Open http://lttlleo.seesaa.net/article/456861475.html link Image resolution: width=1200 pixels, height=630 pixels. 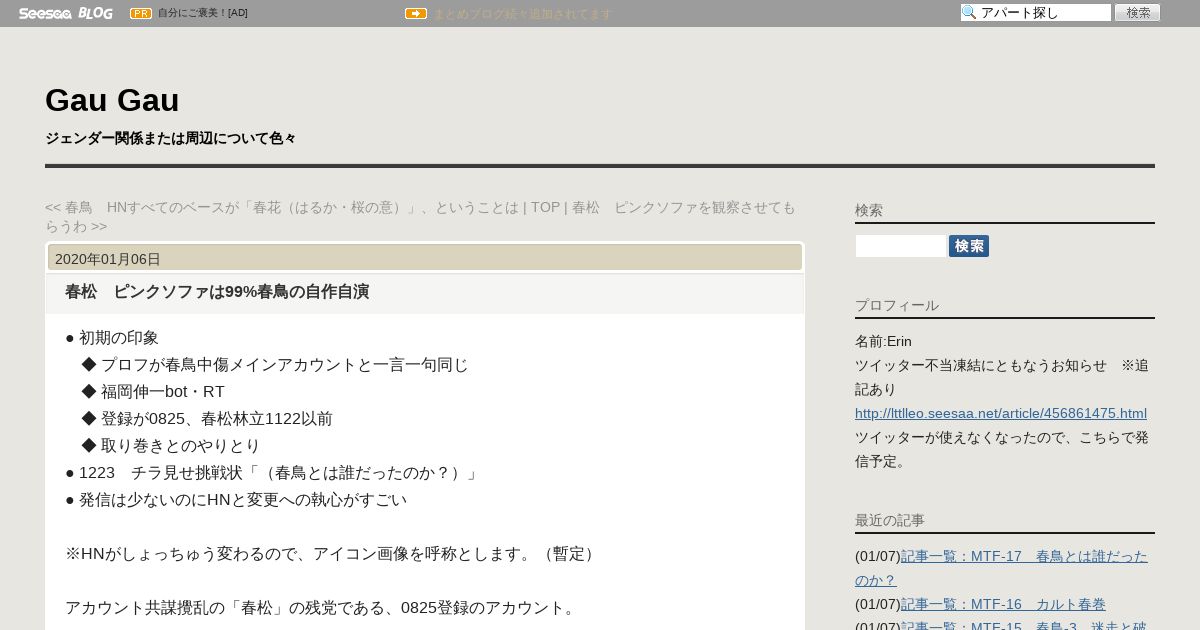click(x=1001, y=413)
